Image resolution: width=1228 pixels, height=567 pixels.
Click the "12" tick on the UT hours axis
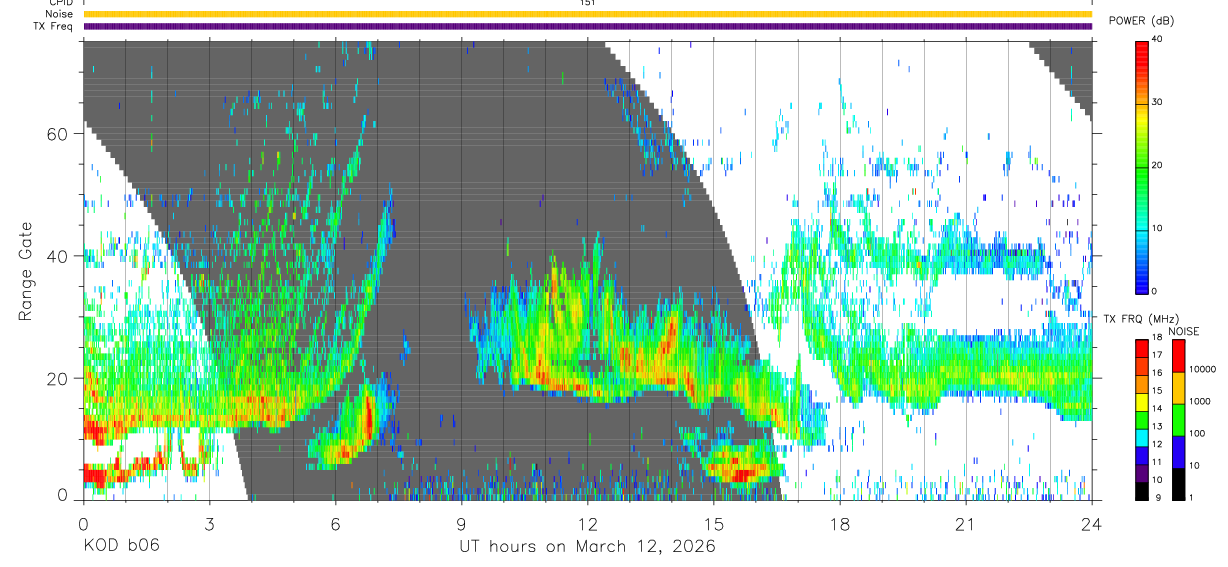(x=588, y=523)
